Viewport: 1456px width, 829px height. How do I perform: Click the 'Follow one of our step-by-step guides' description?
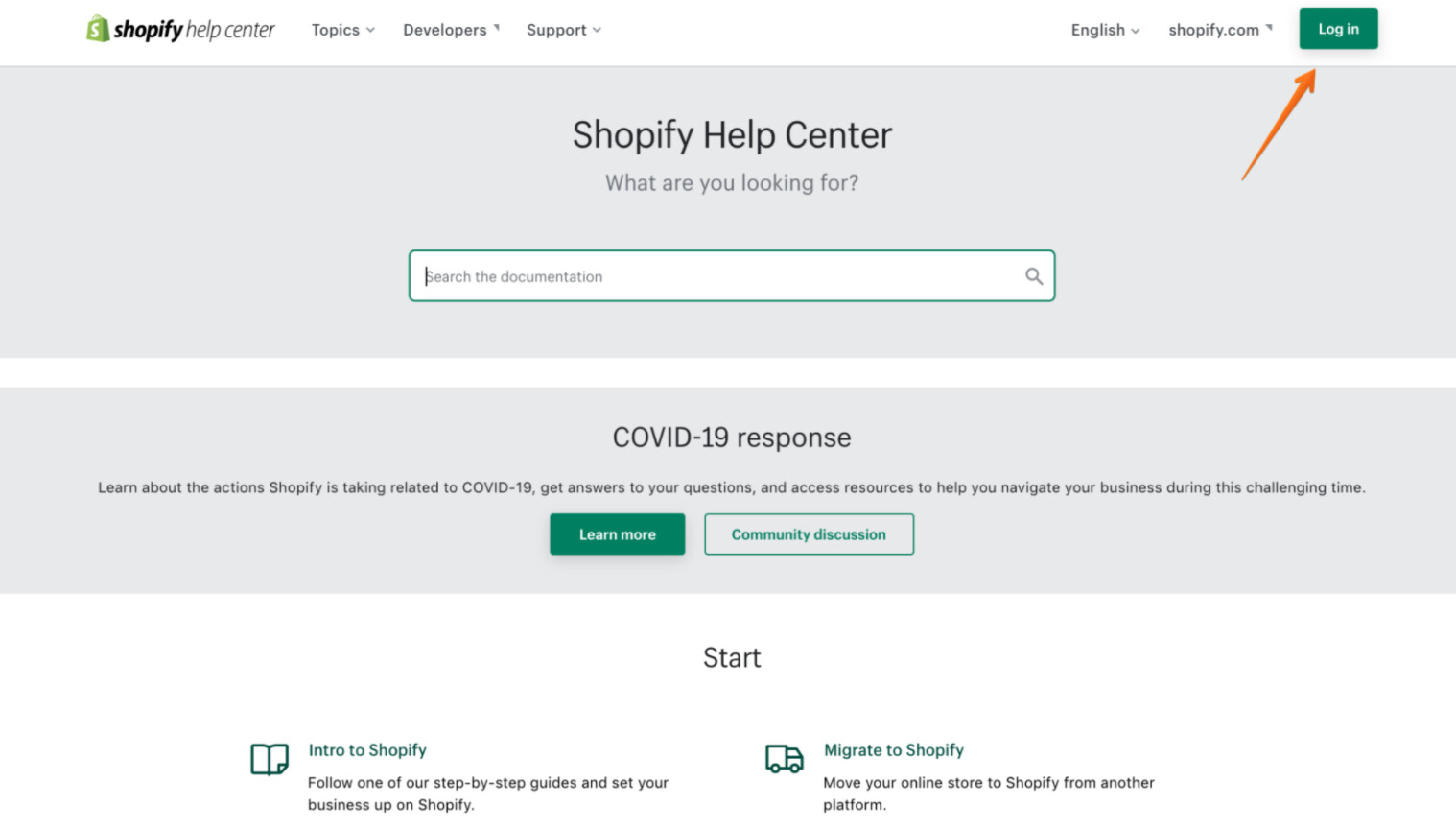click(x=488, y=793)
